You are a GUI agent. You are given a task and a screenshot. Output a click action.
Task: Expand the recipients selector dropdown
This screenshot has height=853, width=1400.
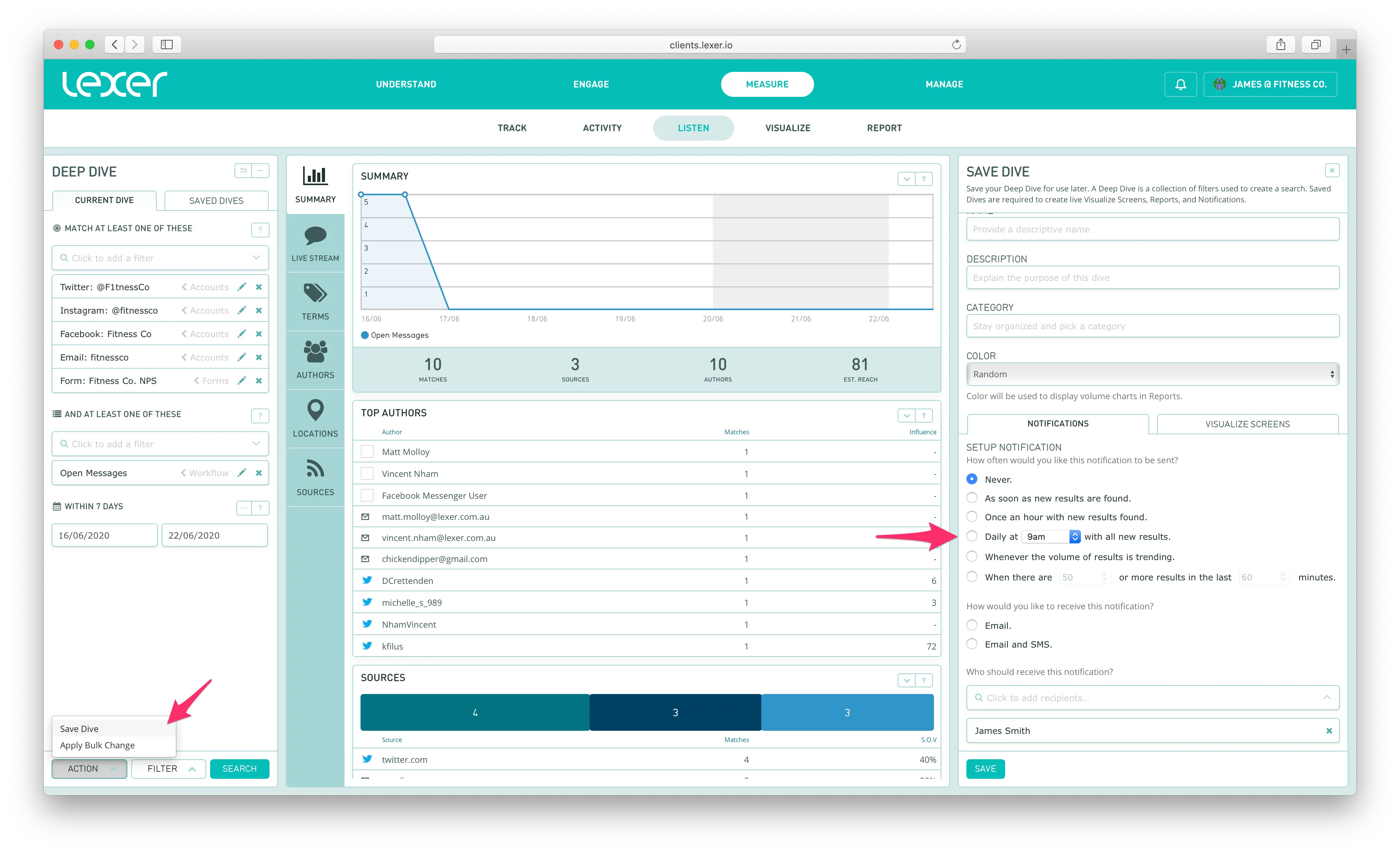pyautogui.click(x=1326, y=698)
